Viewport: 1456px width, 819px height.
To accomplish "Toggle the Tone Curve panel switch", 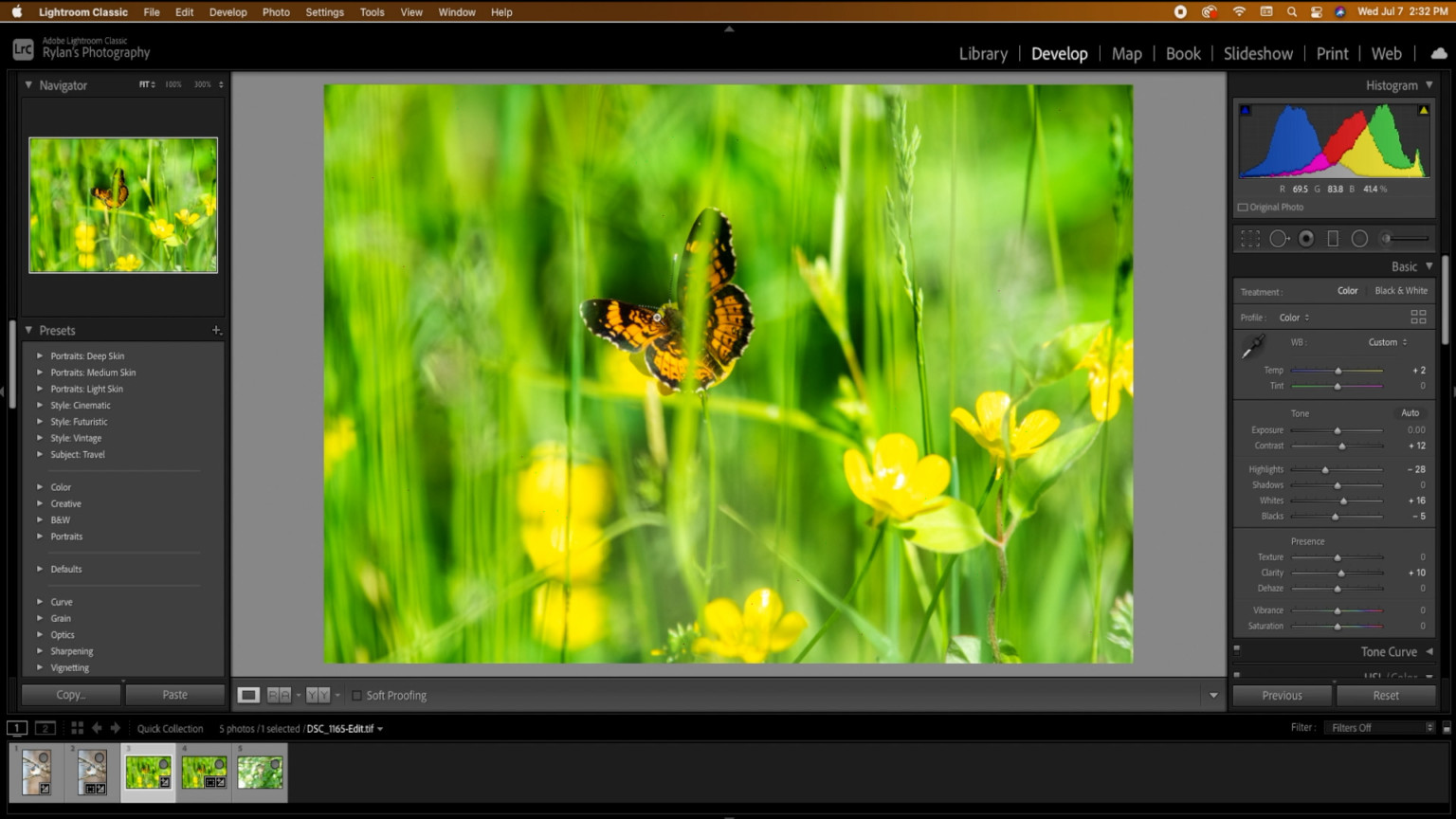I will [x=1237, y=650].
